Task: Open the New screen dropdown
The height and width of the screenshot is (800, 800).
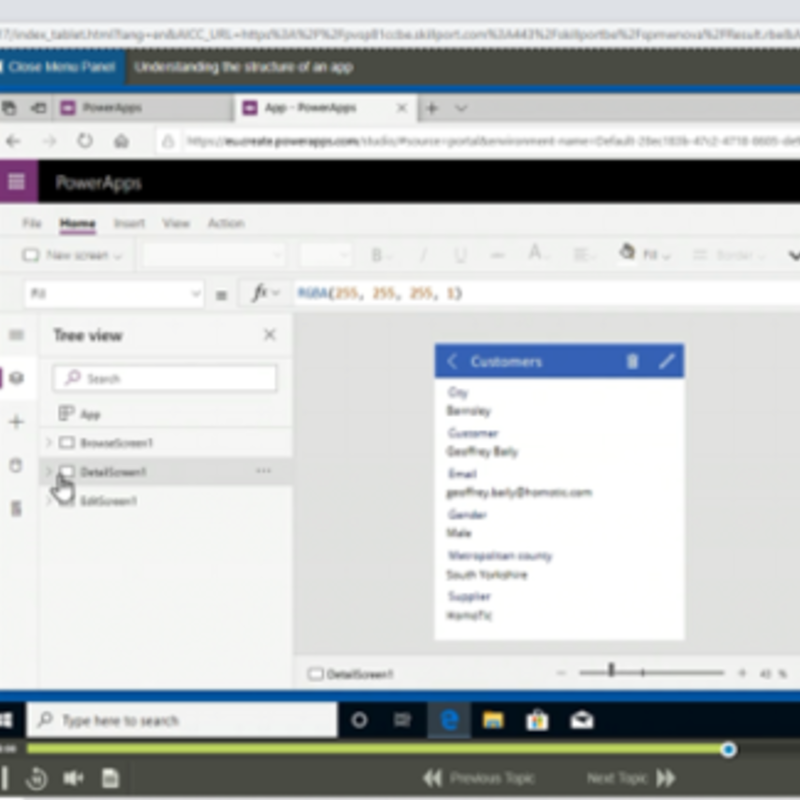Action: 72,255
